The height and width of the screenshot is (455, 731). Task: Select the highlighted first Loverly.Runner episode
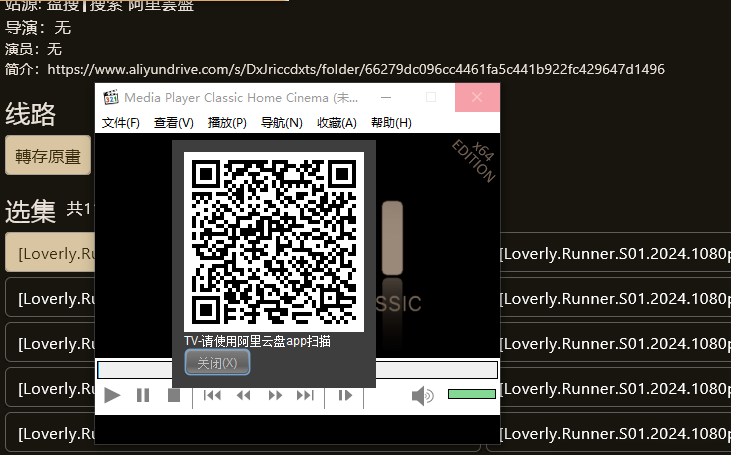(x=50, y=253)
